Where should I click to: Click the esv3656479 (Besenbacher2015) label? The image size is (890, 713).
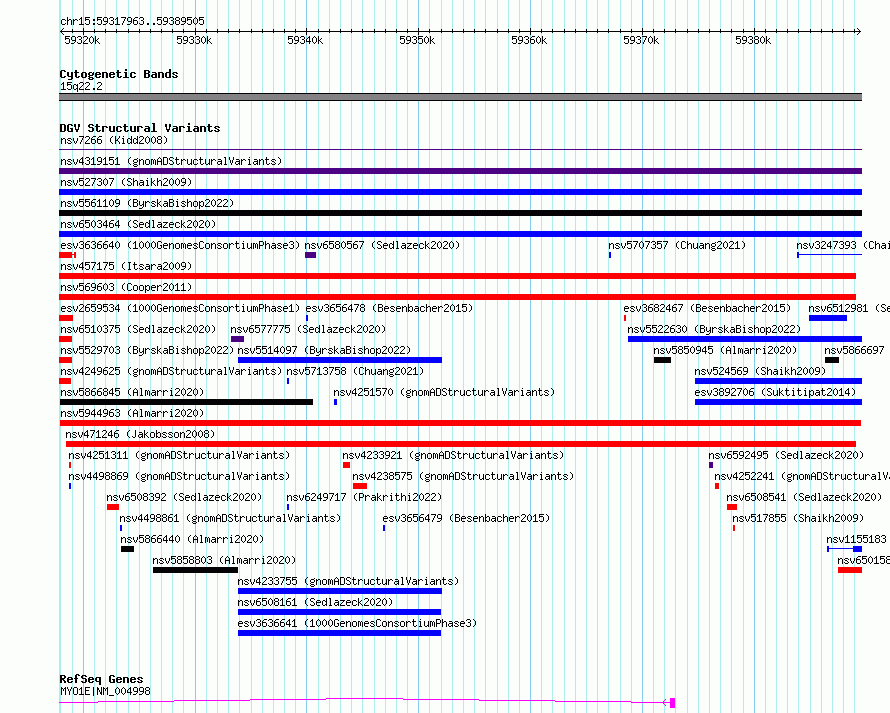pyautogui.click(x=466, y=518)
